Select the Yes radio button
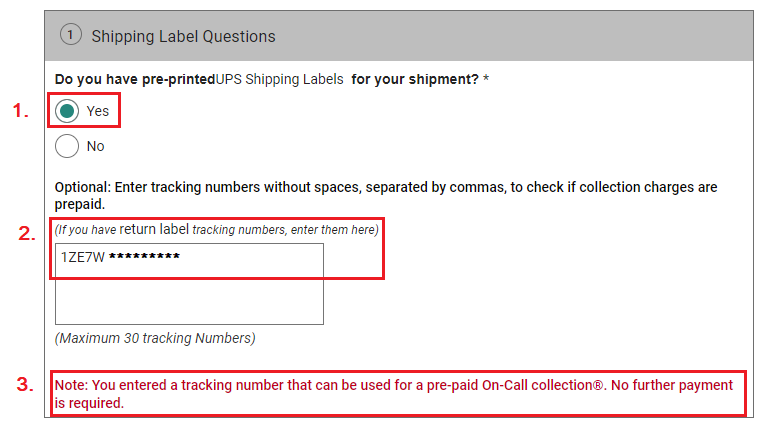Screen dimensions: 770x432 (68, 111)
